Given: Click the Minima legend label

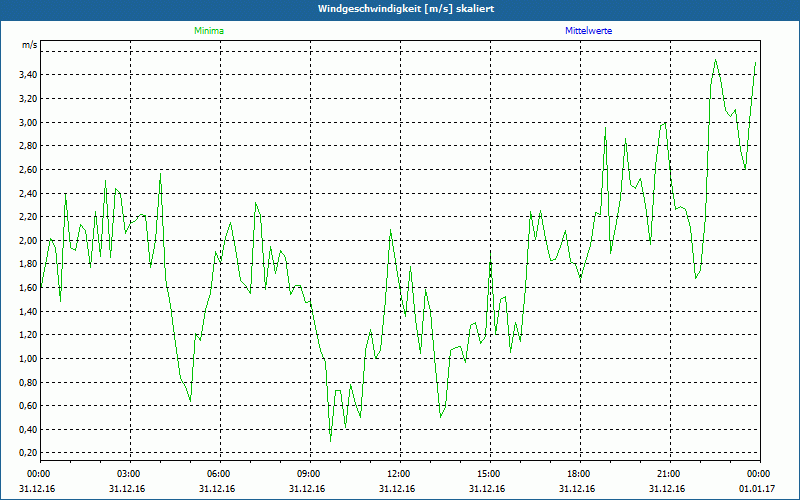Looking at the screenshot, I should (x=209, y=31).
